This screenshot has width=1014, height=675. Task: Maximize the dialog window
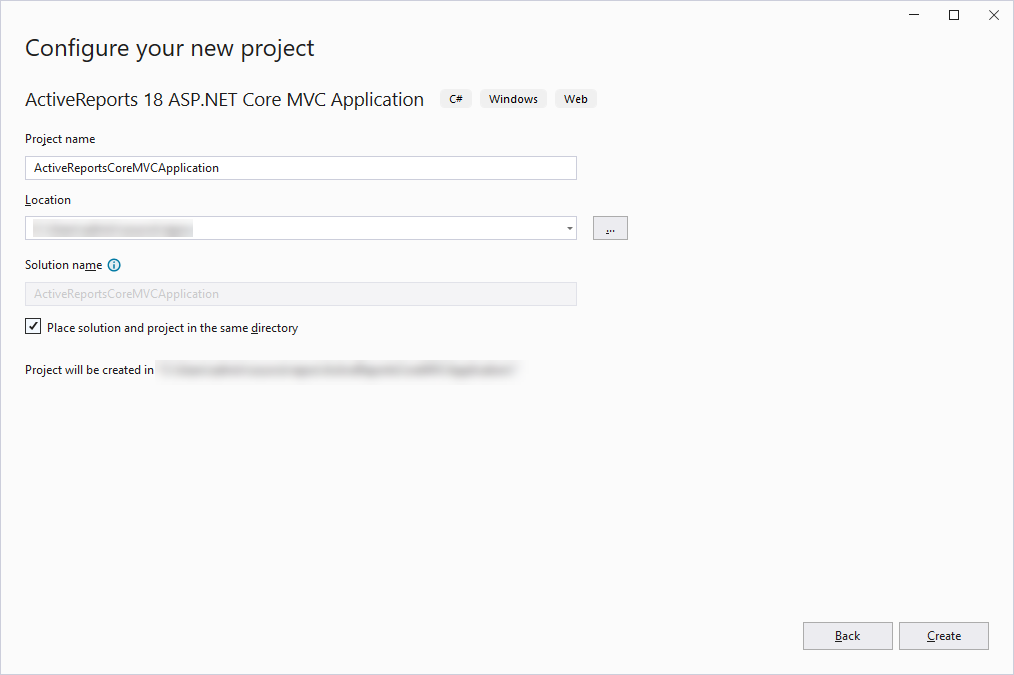coord(954,15)
